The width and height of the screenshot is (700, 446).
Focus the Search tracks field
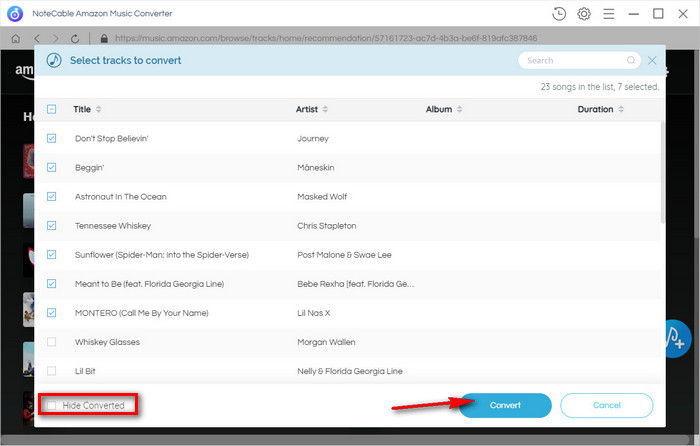pyautogui.click(x=579, y=60)
